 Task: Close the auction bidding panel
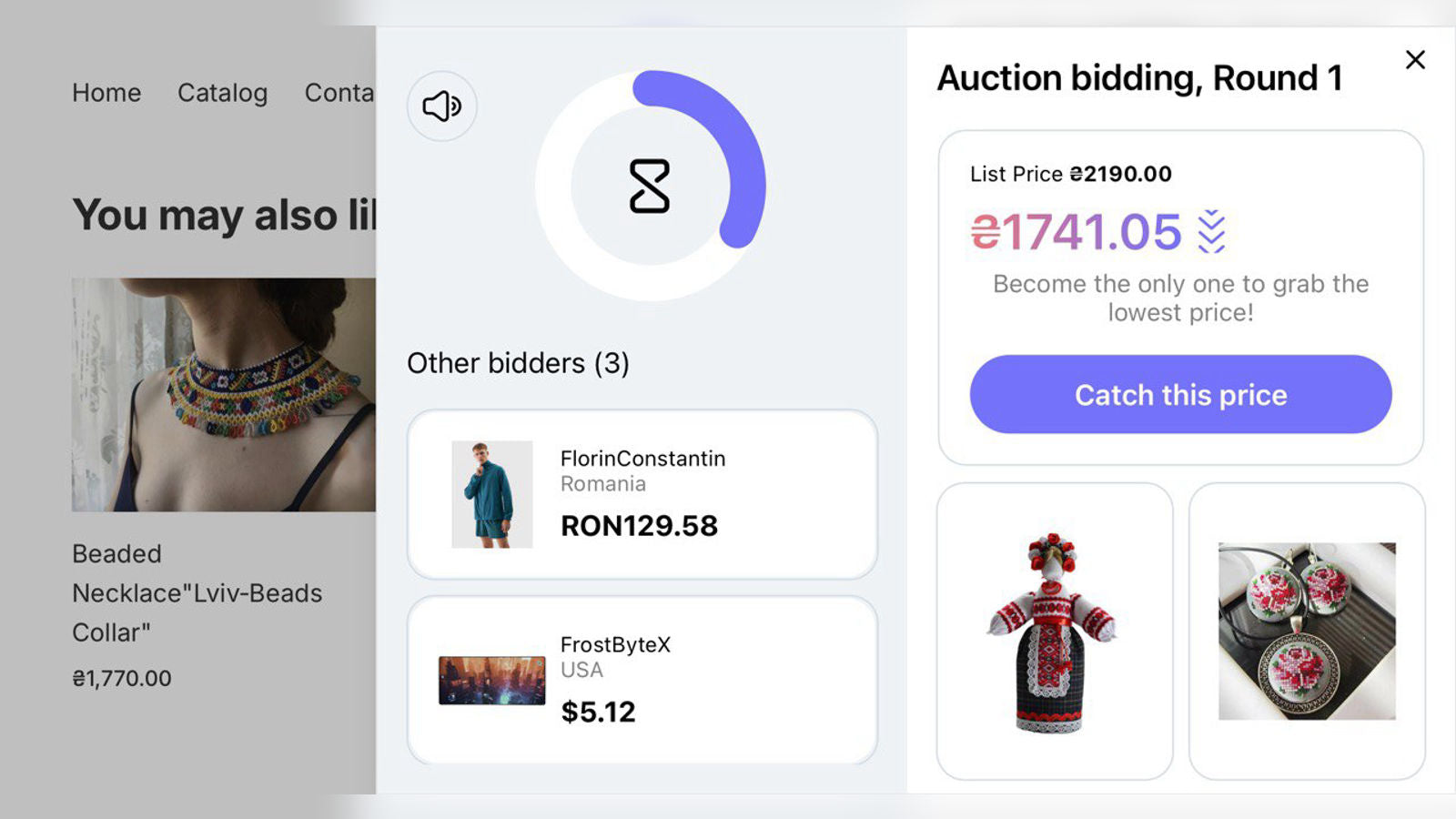(1415, 60)
